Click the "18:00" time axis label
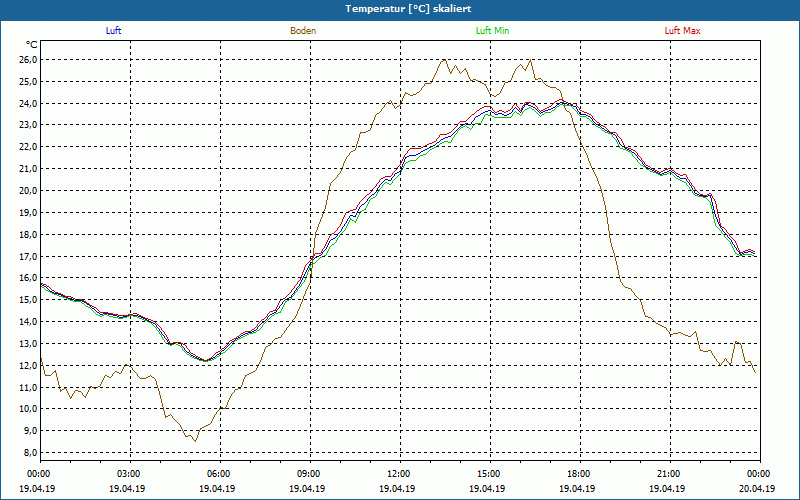 (580, 474)
